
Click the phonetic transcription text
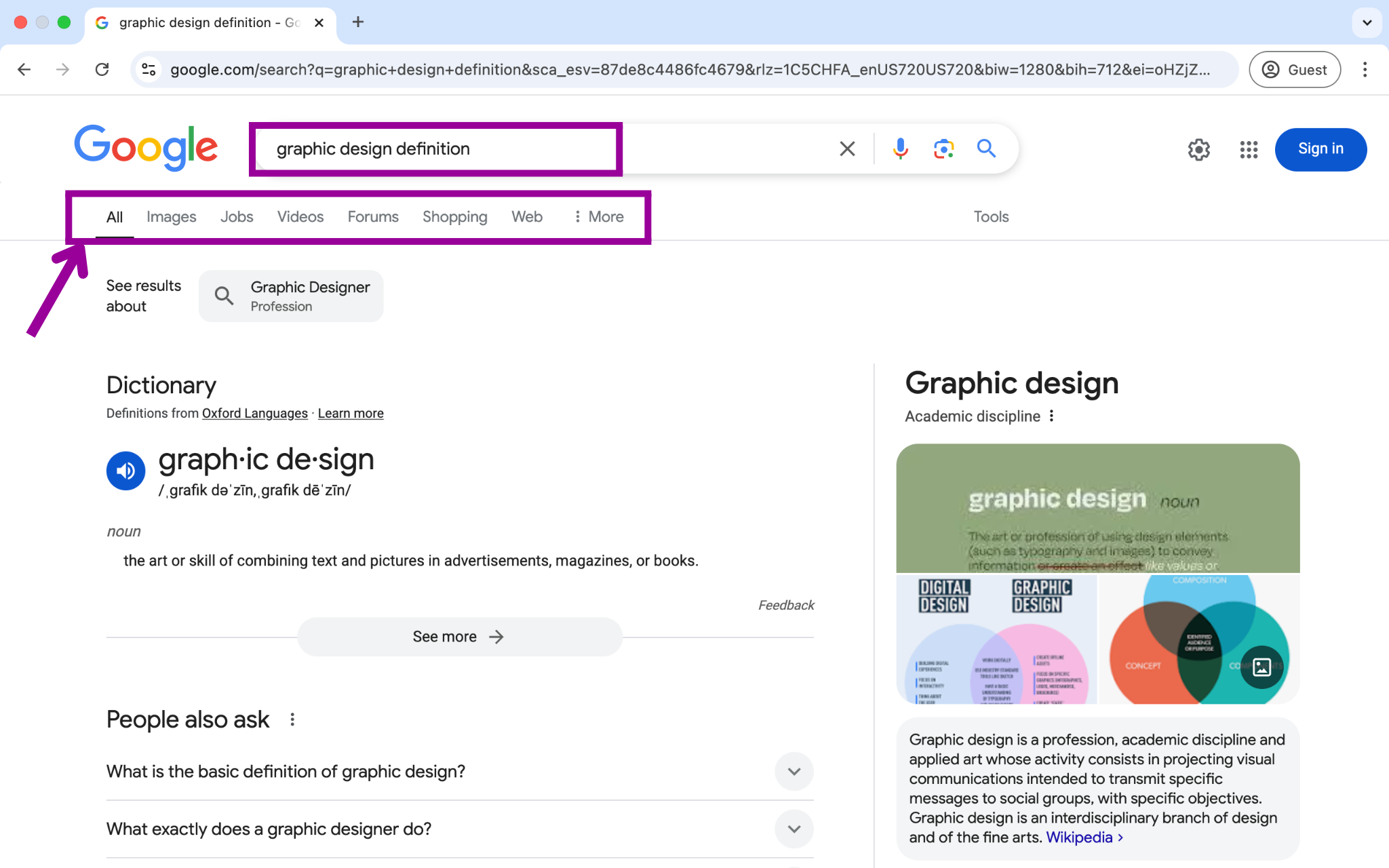point(254,490)
